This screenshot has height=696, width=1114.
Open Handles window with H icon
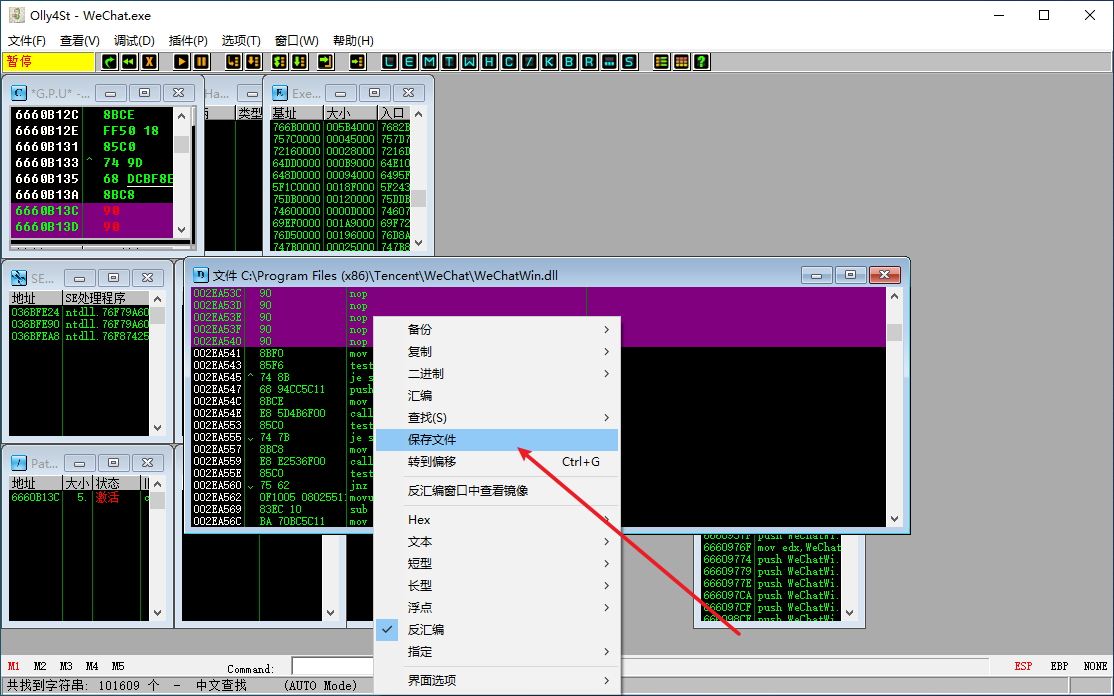tap(489, 62)
